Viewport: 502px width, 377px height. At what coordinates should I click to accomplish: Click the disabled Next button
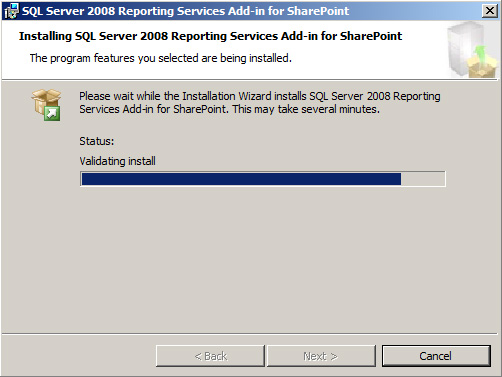pyautogui.click(x=321, y=356)
